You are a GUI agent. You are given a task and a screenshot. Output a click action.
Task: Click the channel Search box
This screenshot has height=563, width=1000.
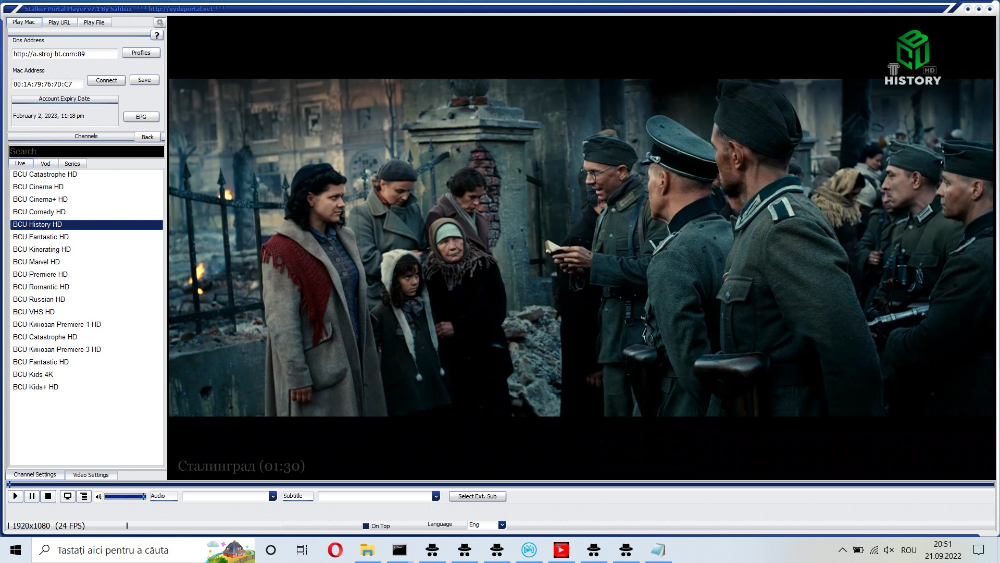(86, 151)
